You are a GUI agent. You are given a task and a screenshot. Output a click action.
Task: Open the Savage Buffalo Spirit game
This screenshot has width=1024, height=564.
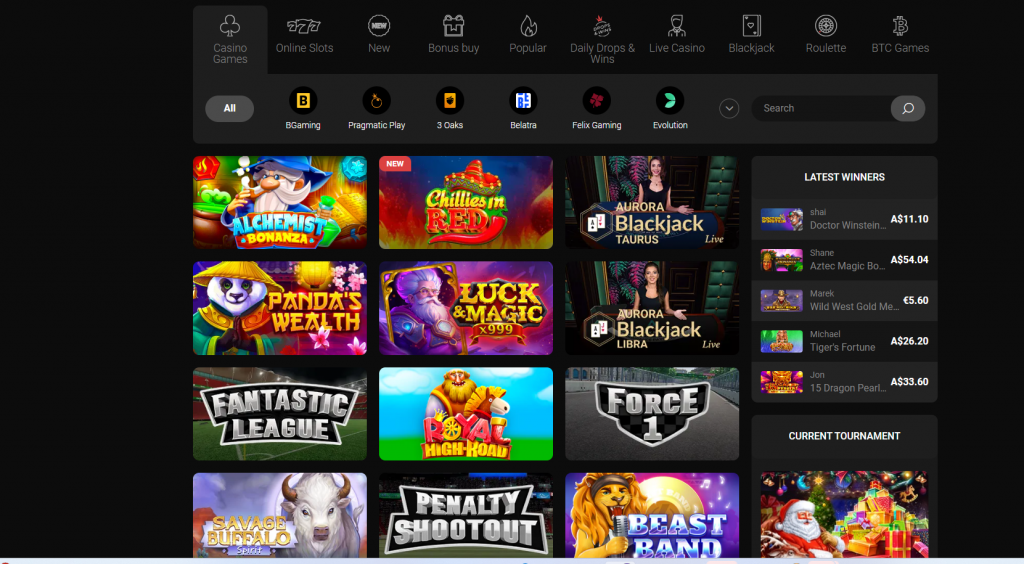click(280, 515)
